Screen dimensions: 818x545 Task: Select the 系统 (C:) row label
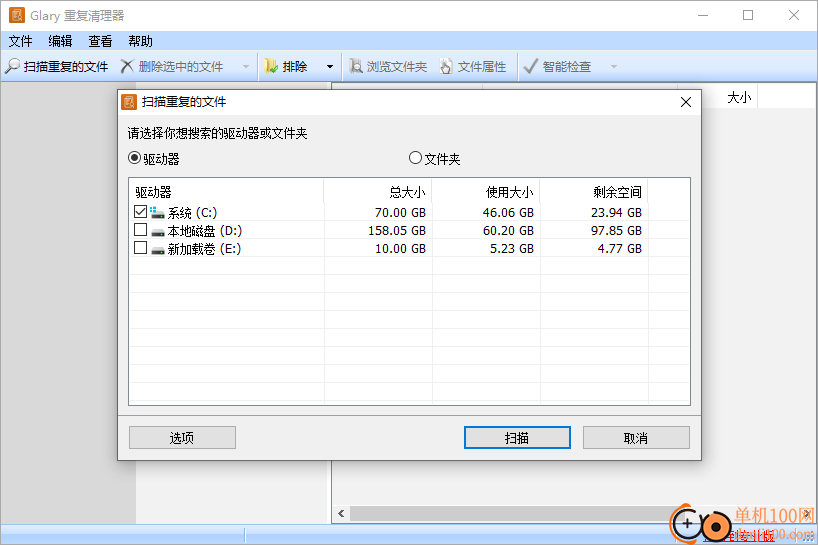[192, 213]
